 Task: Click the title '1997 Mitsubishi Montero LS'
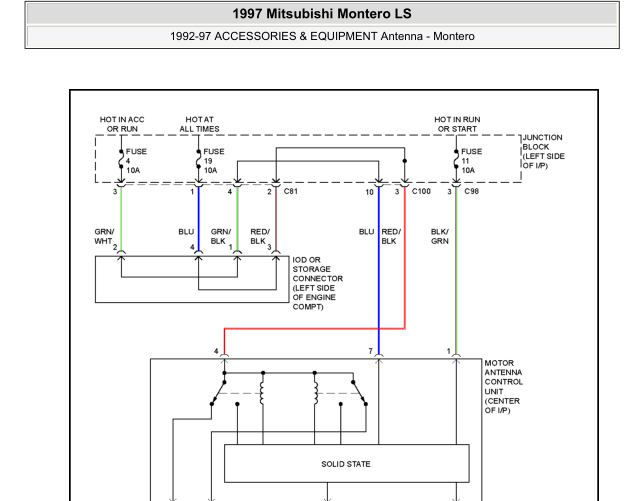322,14
